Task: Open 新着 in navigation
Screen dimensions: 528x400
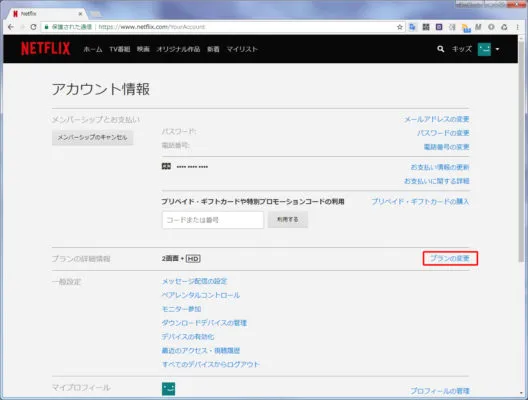Action: tap(213, 49)
